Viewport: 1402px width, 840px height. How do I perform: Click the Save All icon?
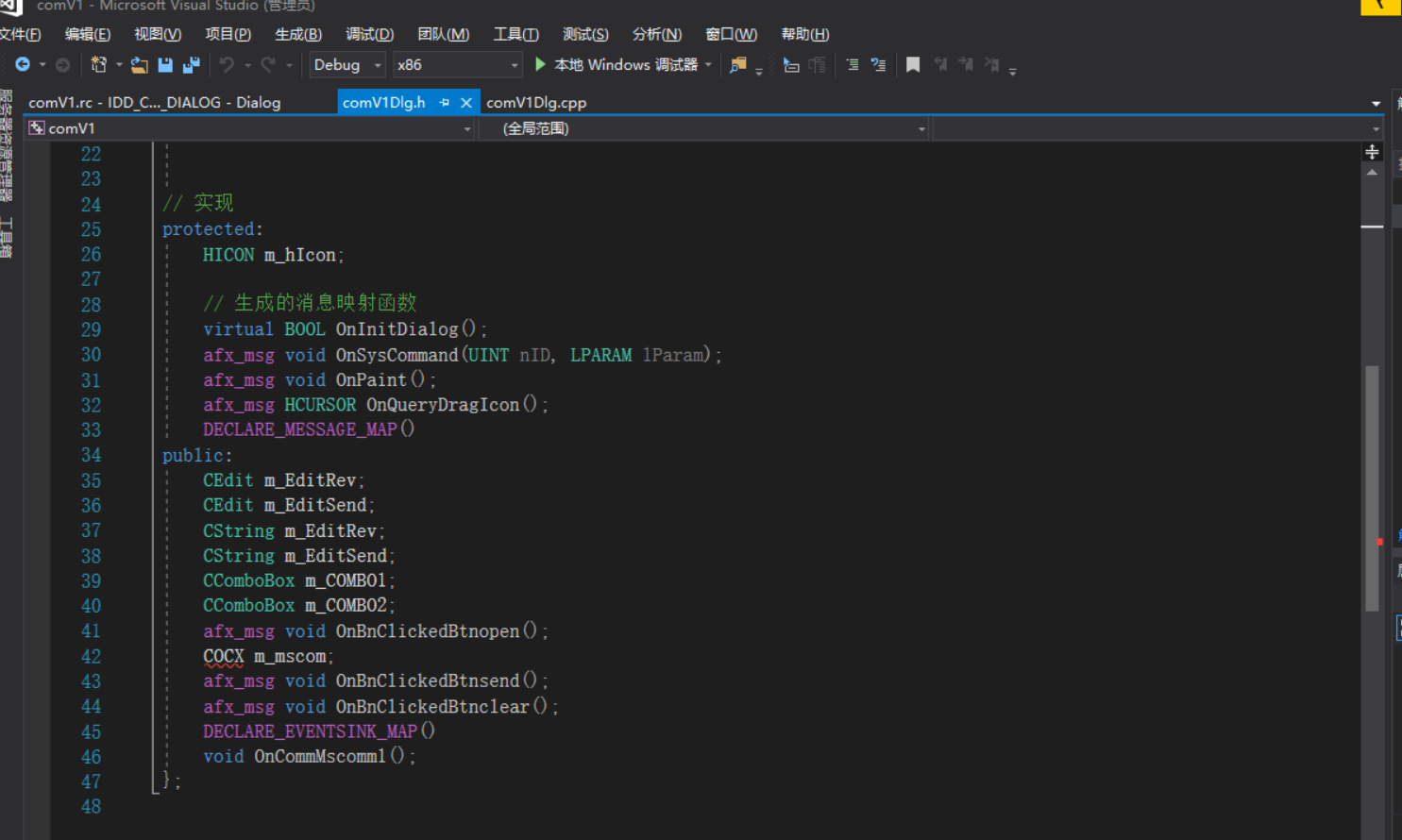coord(192,64)
